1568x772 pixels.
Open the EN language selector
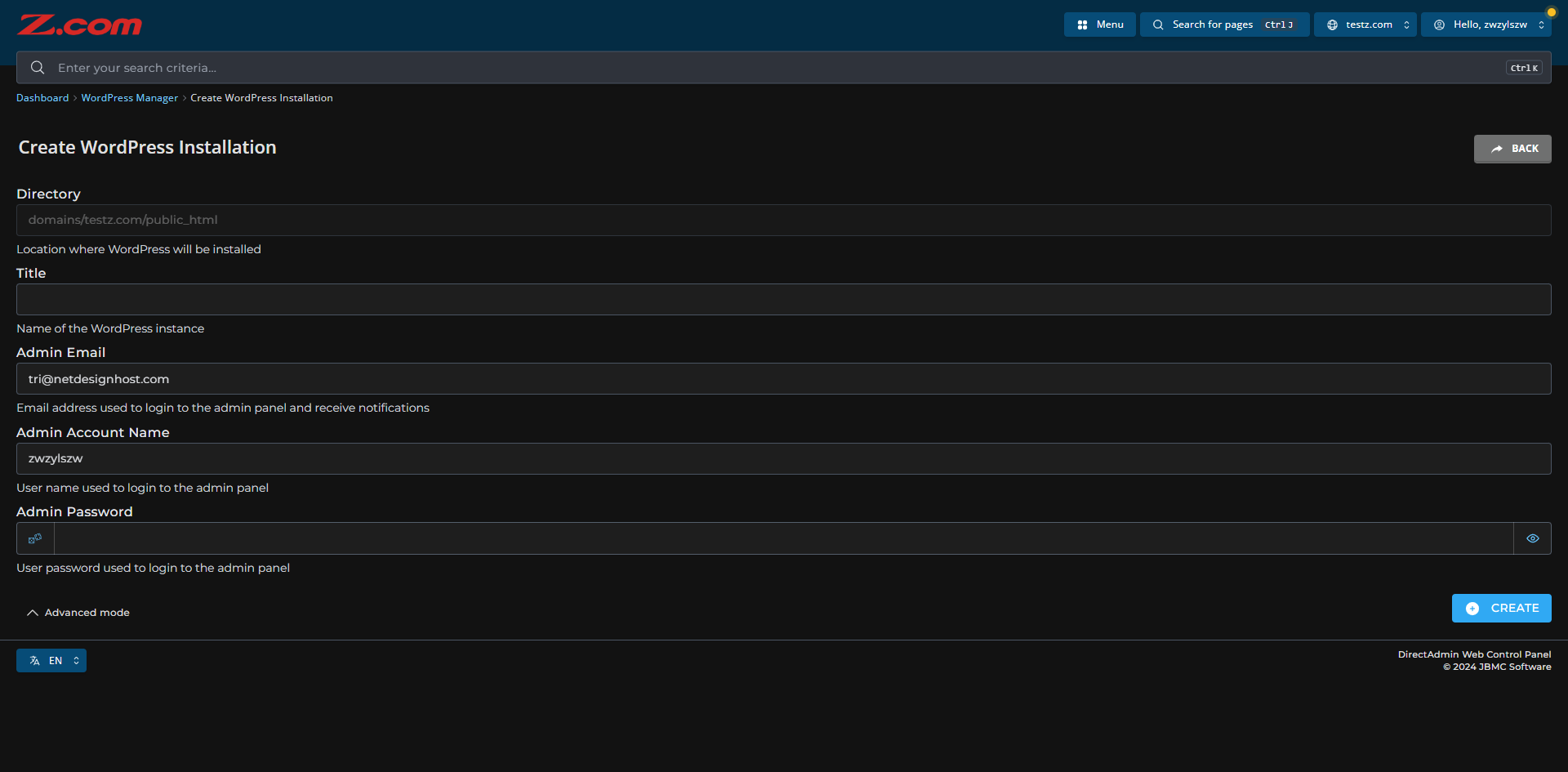pos(51,661)
